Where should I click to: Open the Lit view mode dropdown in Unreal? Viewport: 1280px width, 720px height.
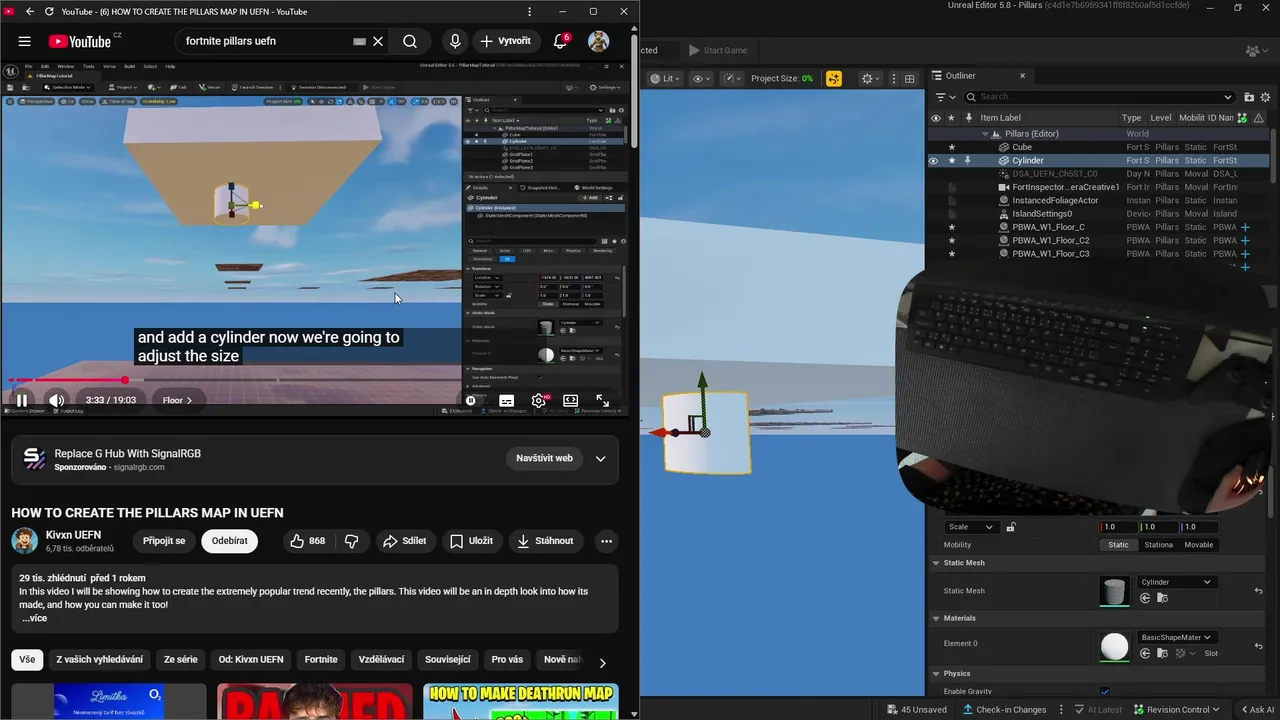pyautogui.click(x=665, y=78)
